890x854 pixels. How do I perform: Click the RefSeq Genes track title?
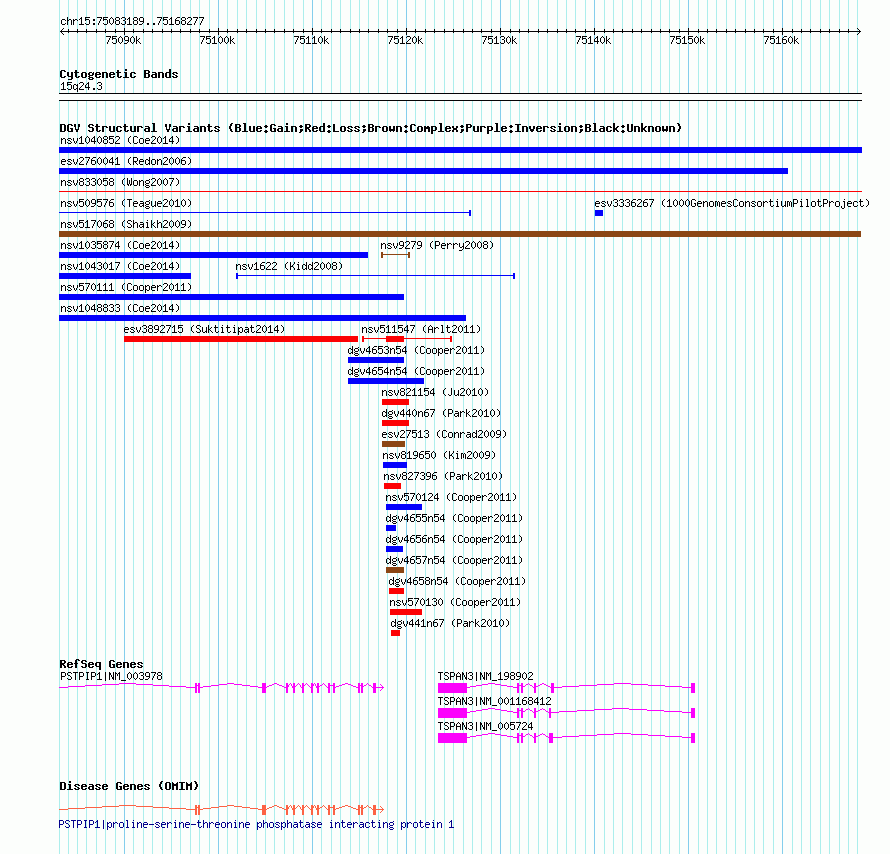click(101, 664)
